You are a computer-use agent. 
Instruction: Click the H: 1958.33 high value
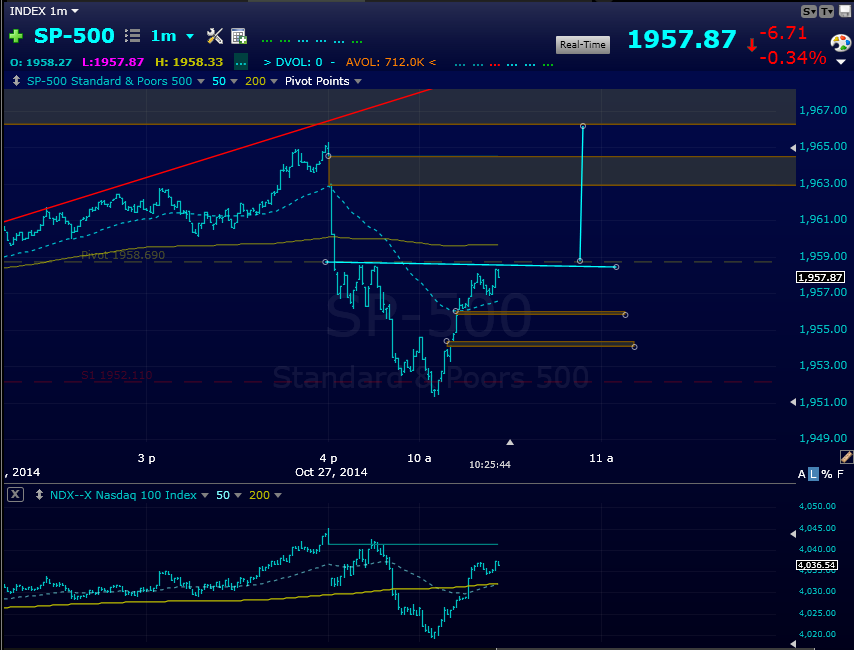point(189,62)
